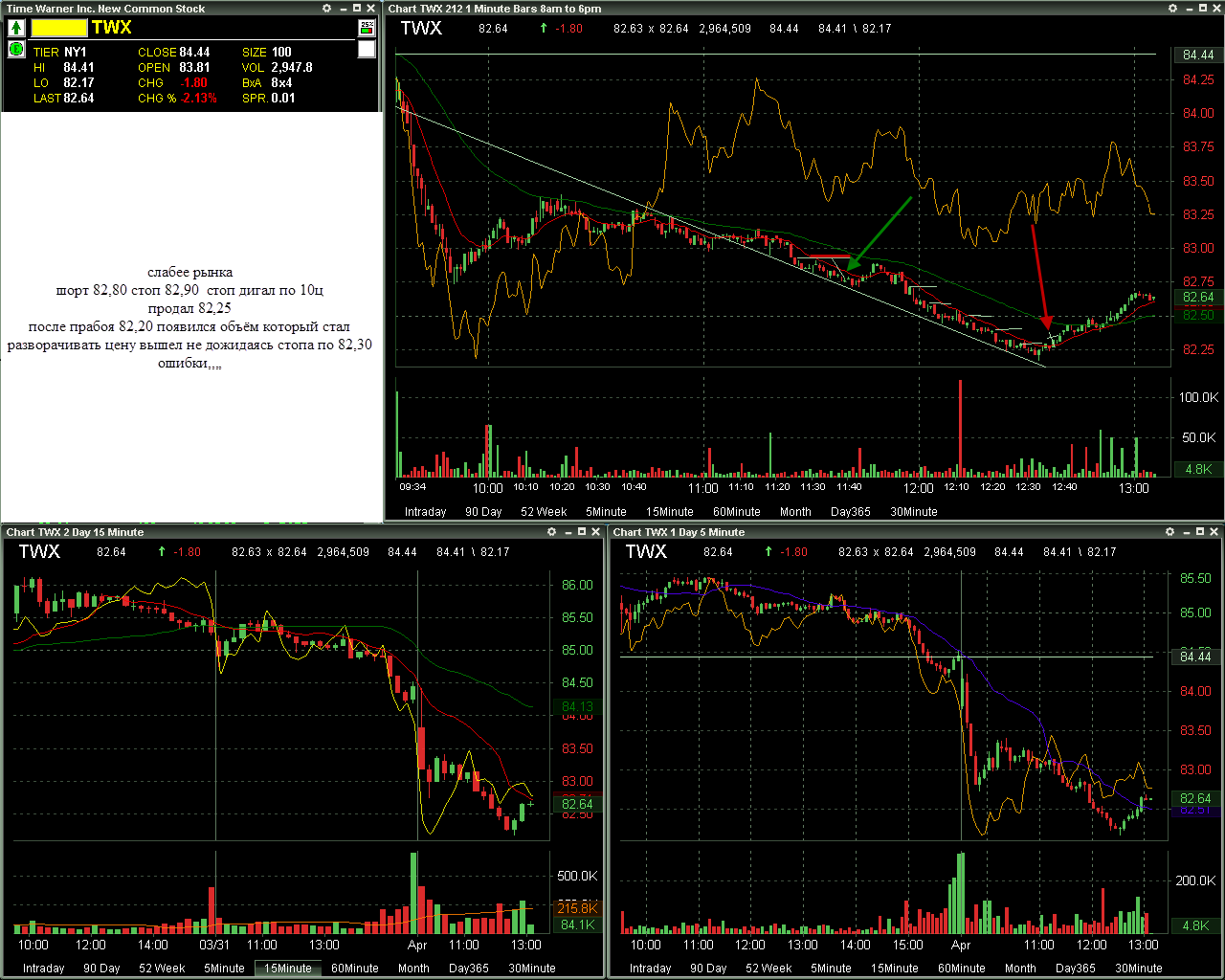The height and width of the screenshot is (980, 1225).
Task: Open settings gear of Time Warner quote window
Action: click(x=327, y=9)
